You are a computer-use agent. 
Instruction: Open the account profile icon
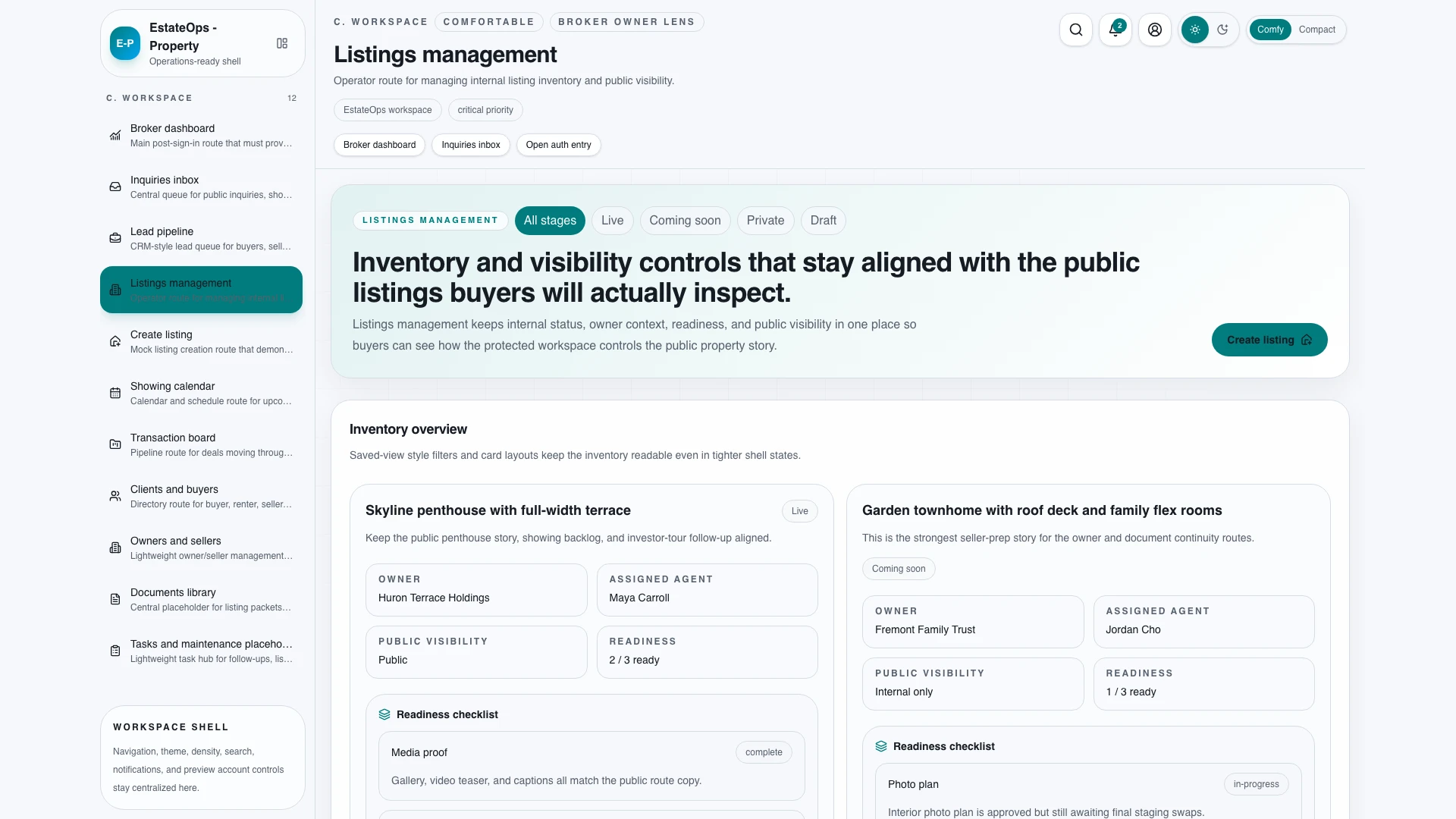[1154, 30]
